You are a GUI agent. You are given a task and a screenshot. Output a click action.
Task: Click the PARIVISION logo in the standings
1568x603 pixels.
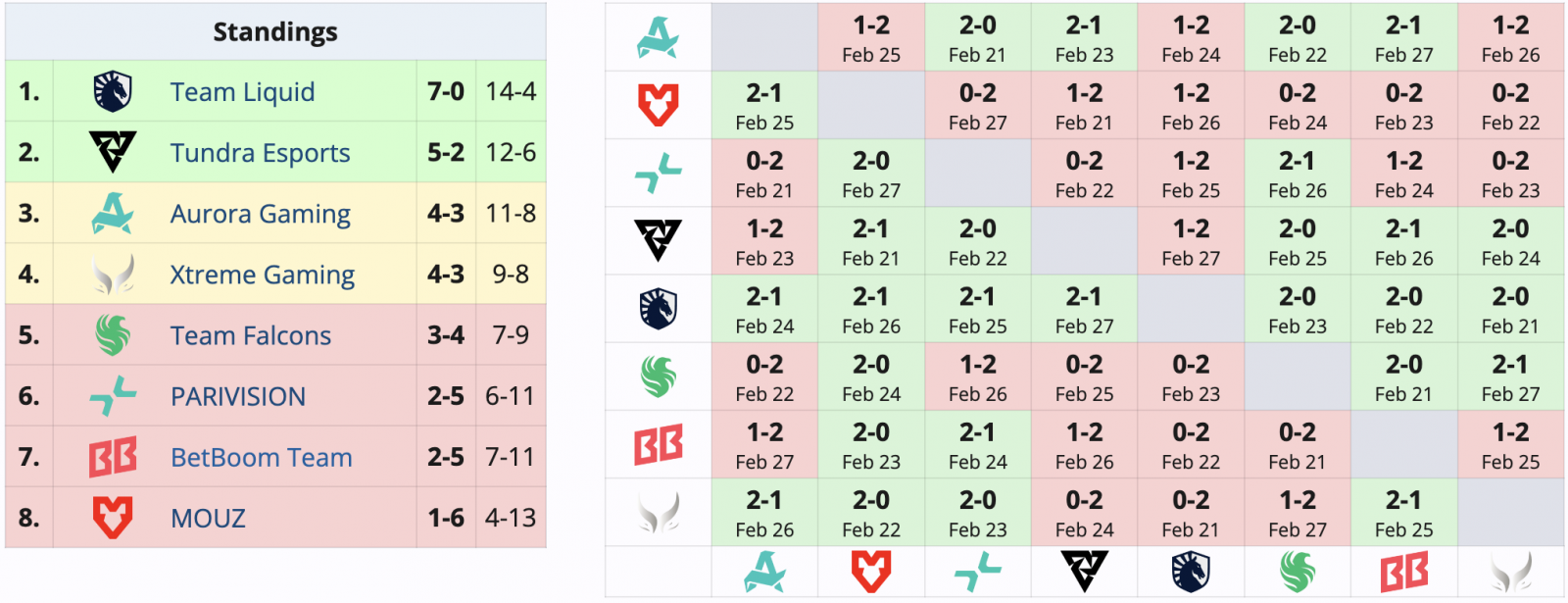112,396
